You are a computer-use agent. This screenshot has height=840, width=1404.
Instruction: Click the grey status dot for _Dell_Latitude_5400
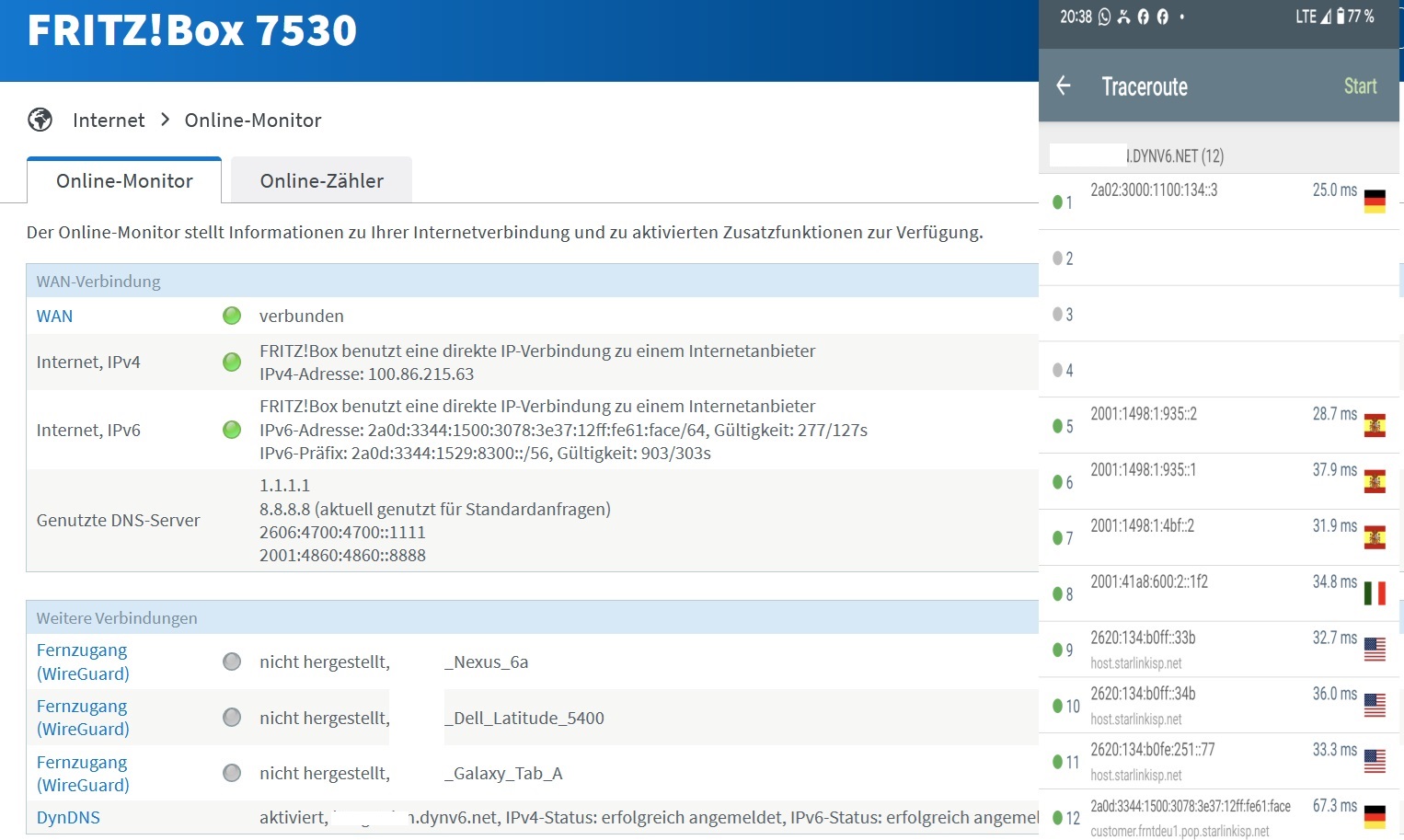coord(232,717)
